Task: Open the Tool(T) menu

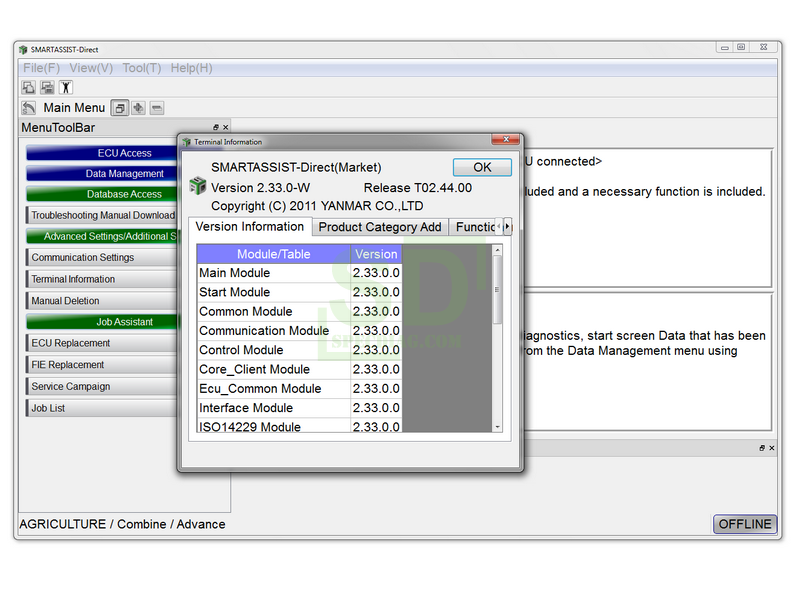Action: tap(141, 68)
